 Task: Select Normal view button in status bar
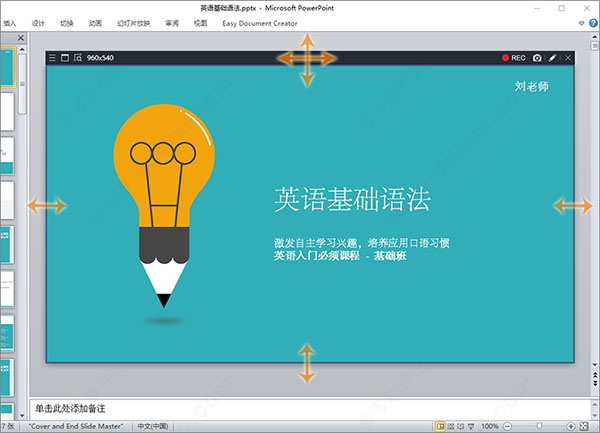click(x=441, y=426)
